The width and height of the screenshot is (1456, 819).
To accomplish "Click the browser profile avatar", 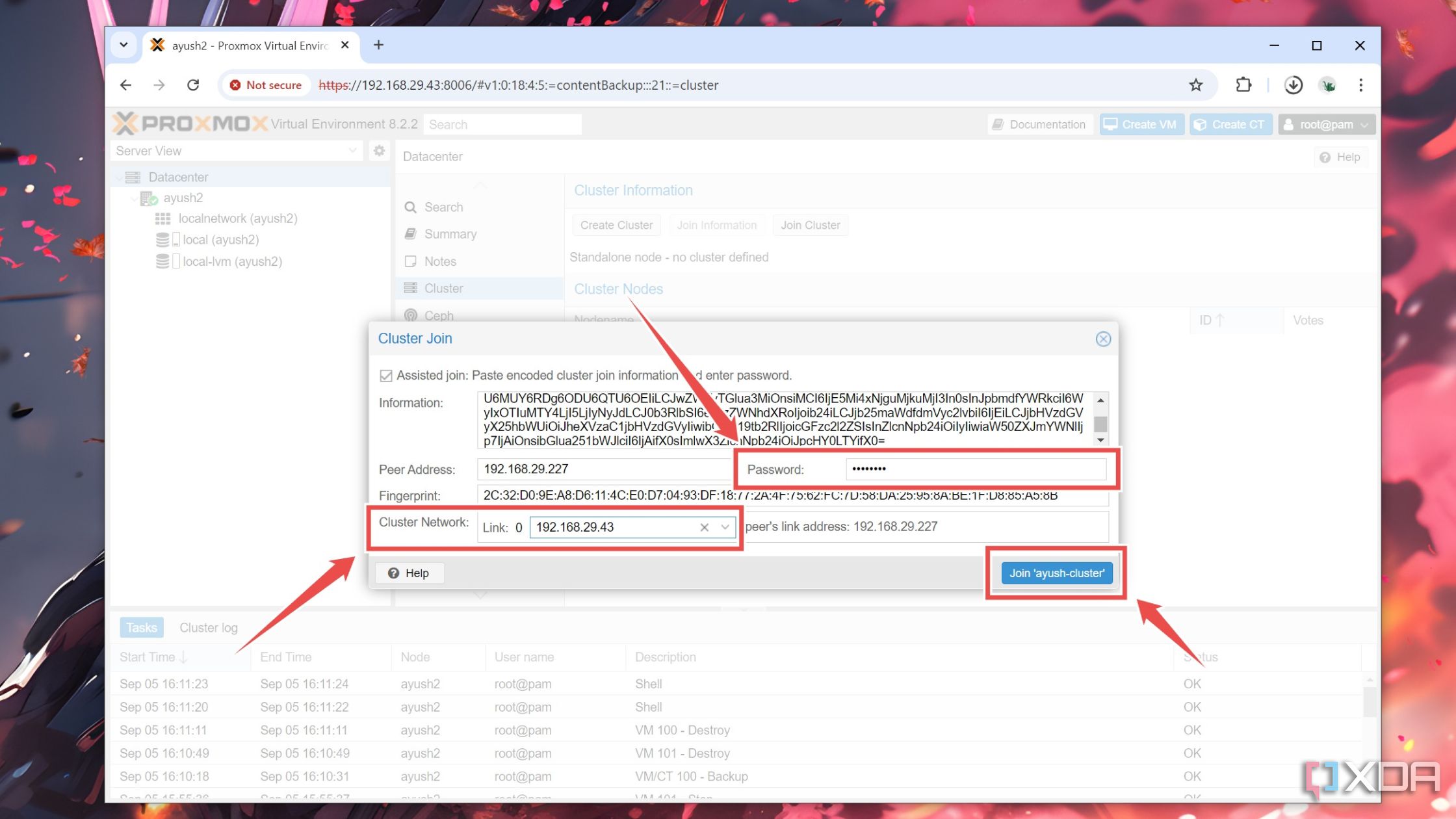I will point(1327,85).
